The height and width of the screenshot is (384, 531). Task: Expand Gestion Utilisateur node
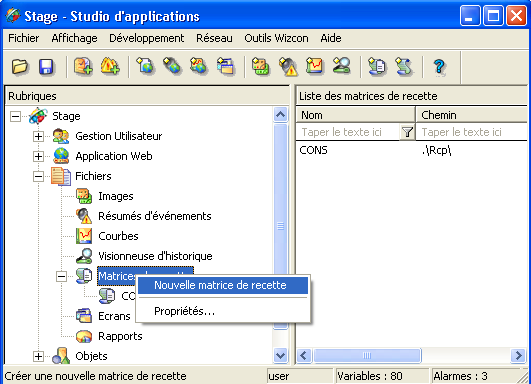38,136
